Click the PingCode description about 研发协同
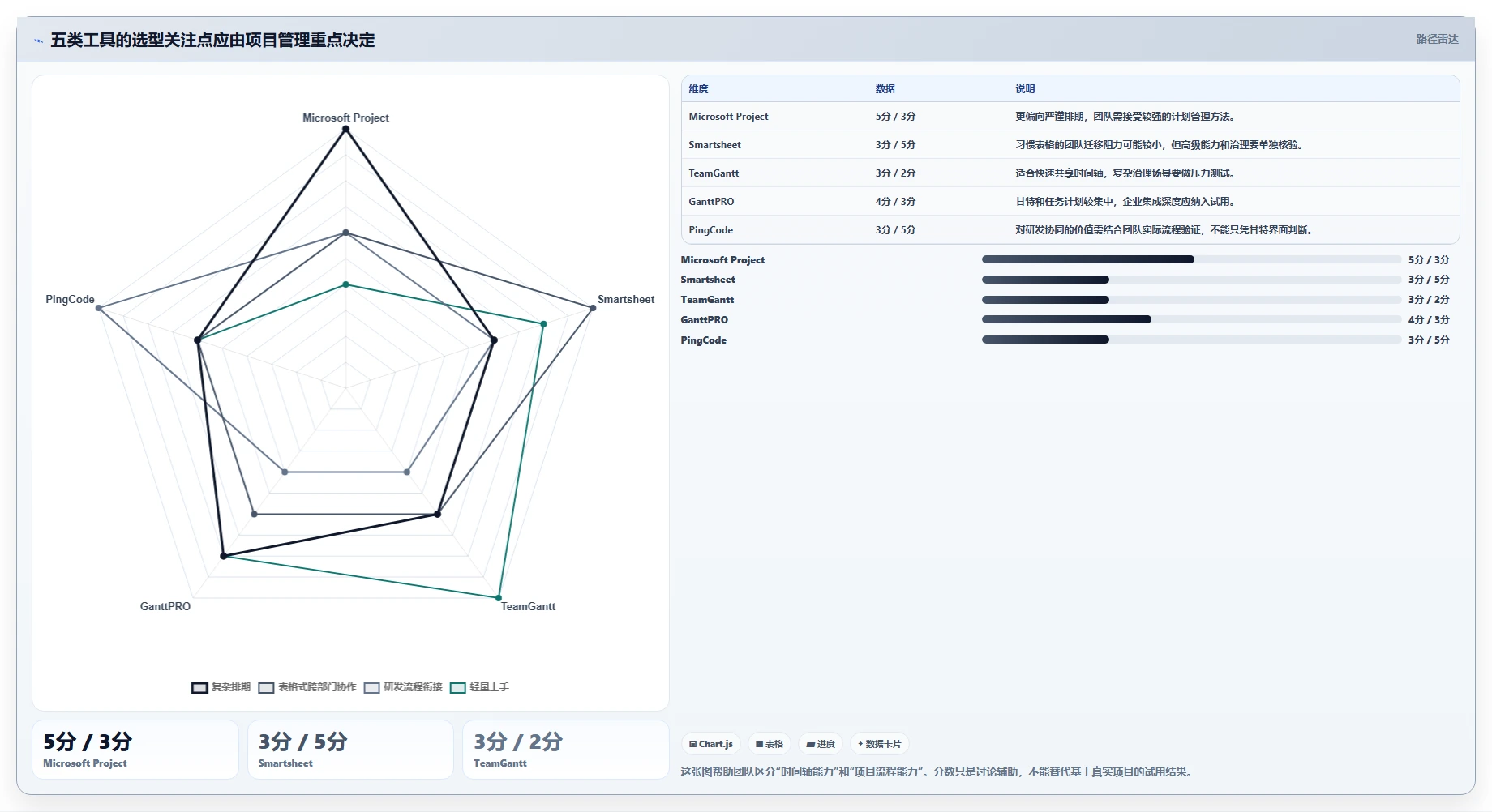 point(1164,230)
